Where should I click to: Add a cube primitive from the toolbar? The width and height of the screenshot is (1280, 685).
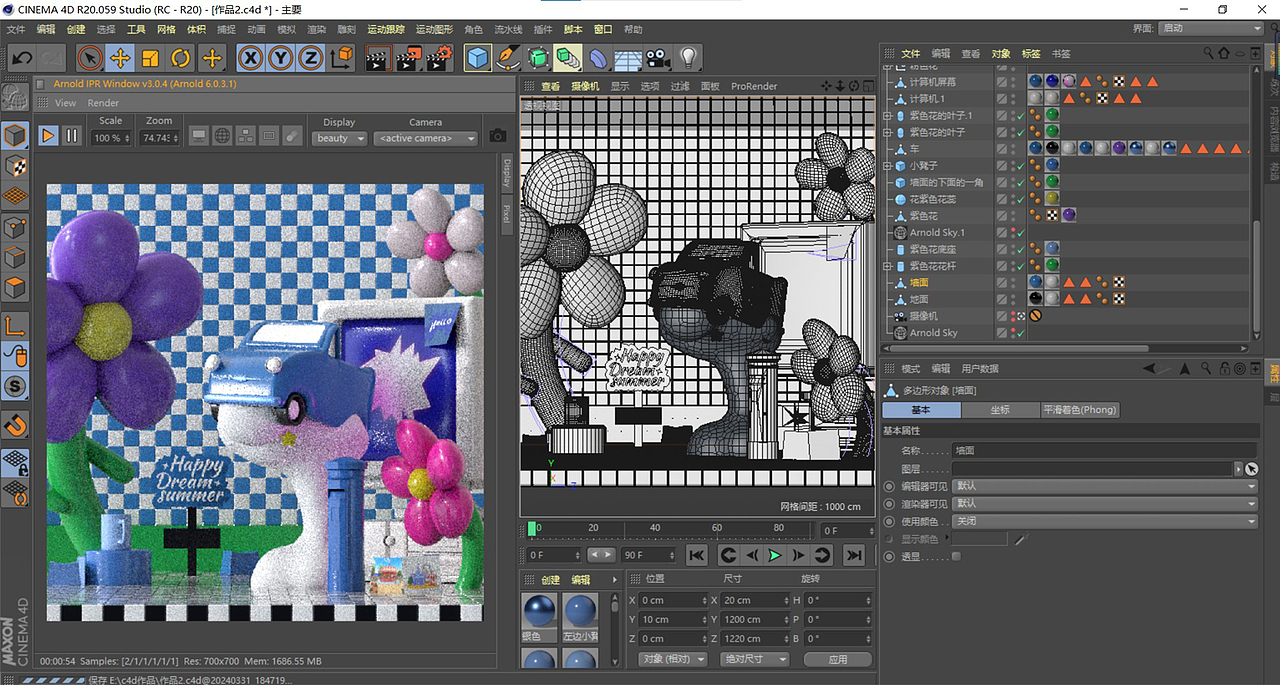(478, 58)
